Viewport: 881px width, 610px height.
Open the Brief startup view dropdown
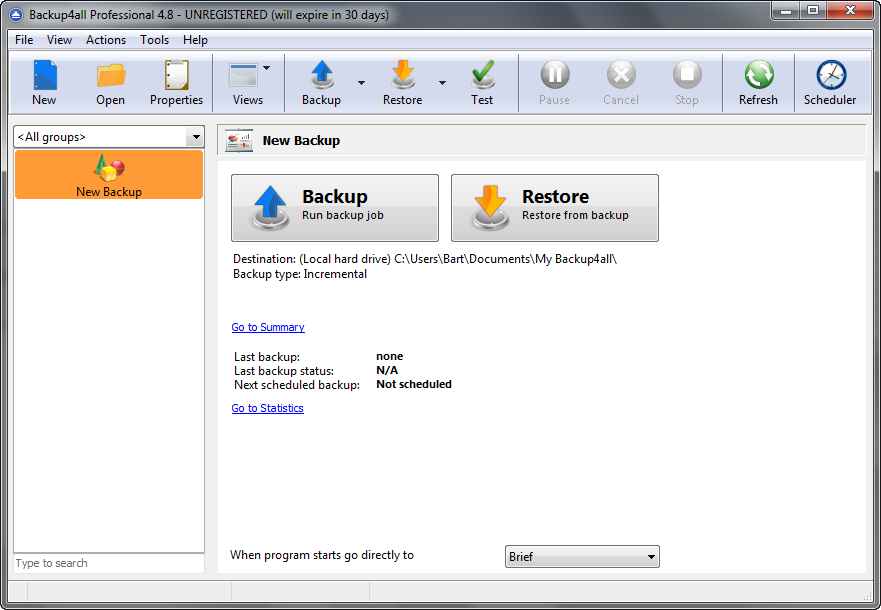click(x=582, y=557)
